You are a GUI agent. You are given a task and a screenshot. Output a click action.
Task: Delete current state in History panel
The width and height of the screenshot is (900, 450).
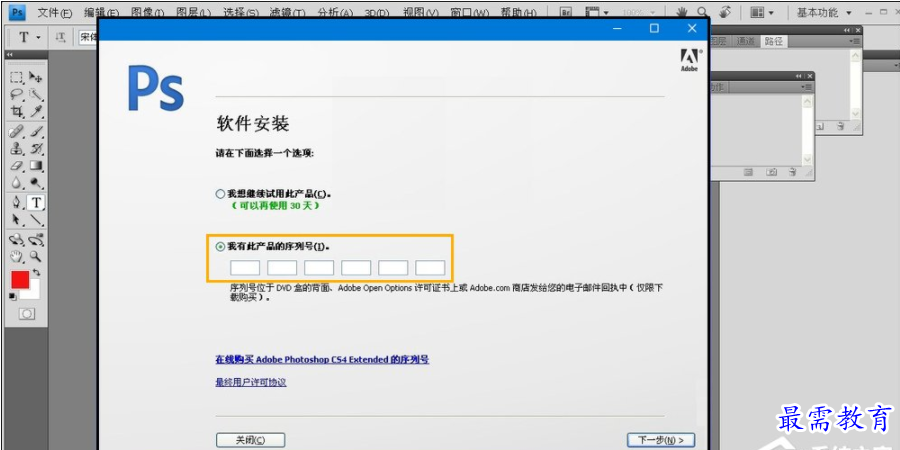(x=793, y=172)
